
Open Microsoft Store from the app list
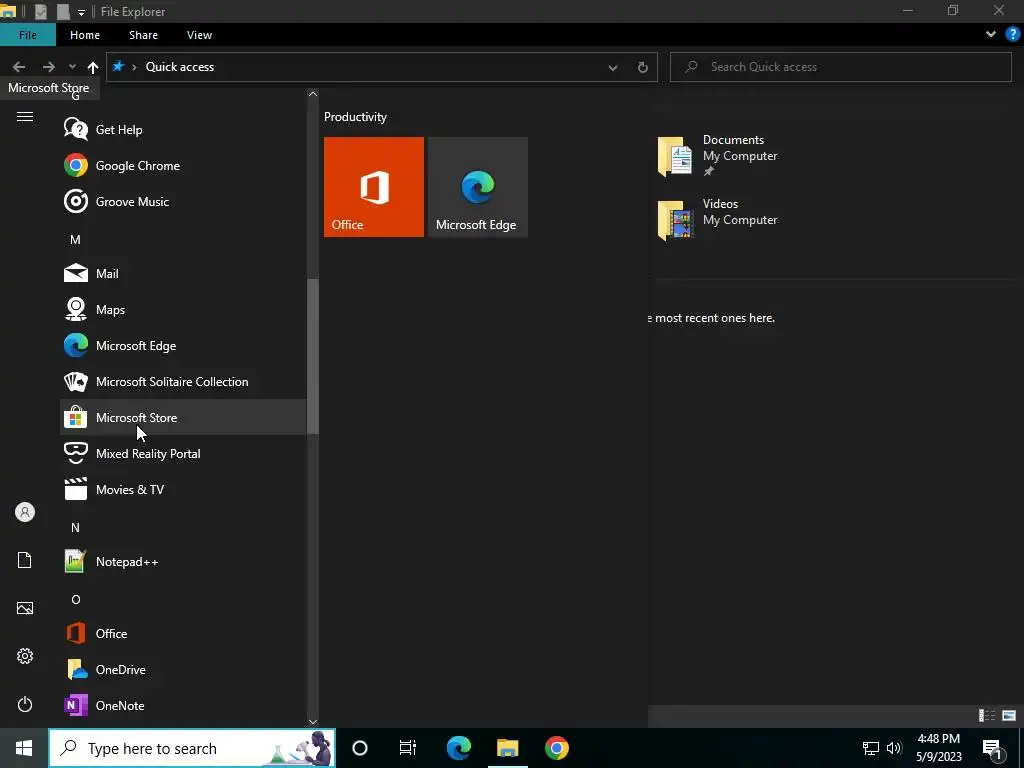(x=183, y=417)
